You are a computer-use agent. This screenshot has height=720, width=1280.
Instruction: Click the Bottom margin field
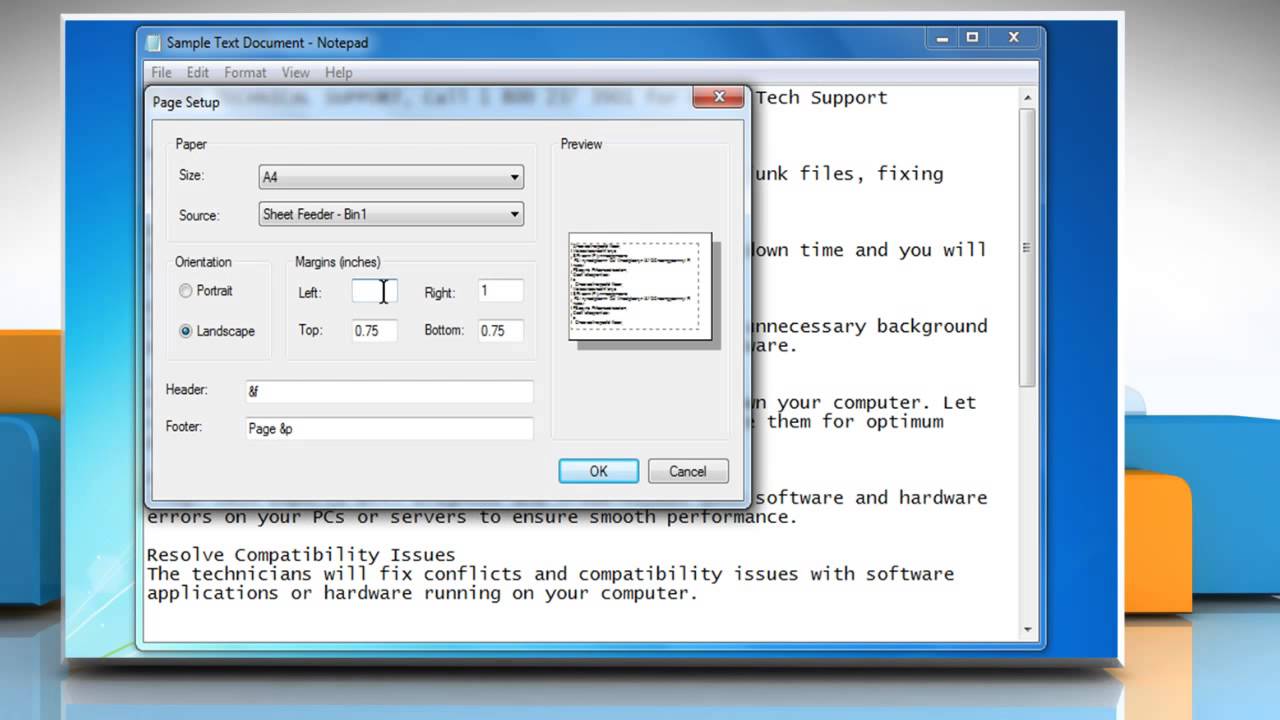pyautogui.click(x=500, y=330)
